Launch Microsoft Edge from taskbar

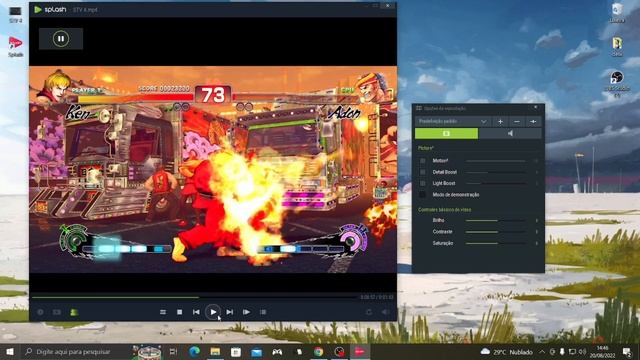coord(194,351)
